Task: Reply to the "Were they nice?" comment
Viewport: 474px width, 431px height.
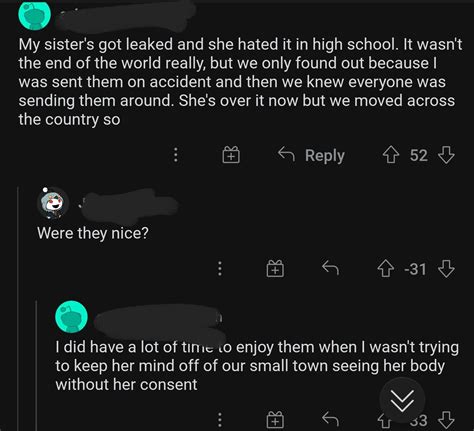Action: click(x=330, y=268)
